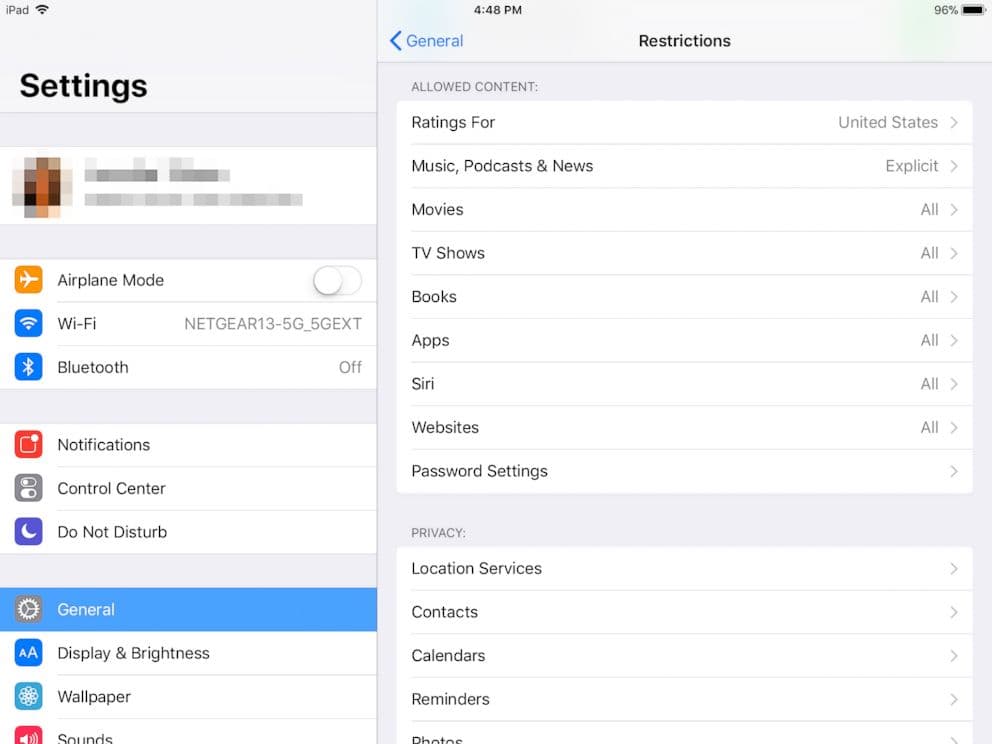Tap the red Notifications icon
This screenshot has height=744, width=992.
[28, 445]
